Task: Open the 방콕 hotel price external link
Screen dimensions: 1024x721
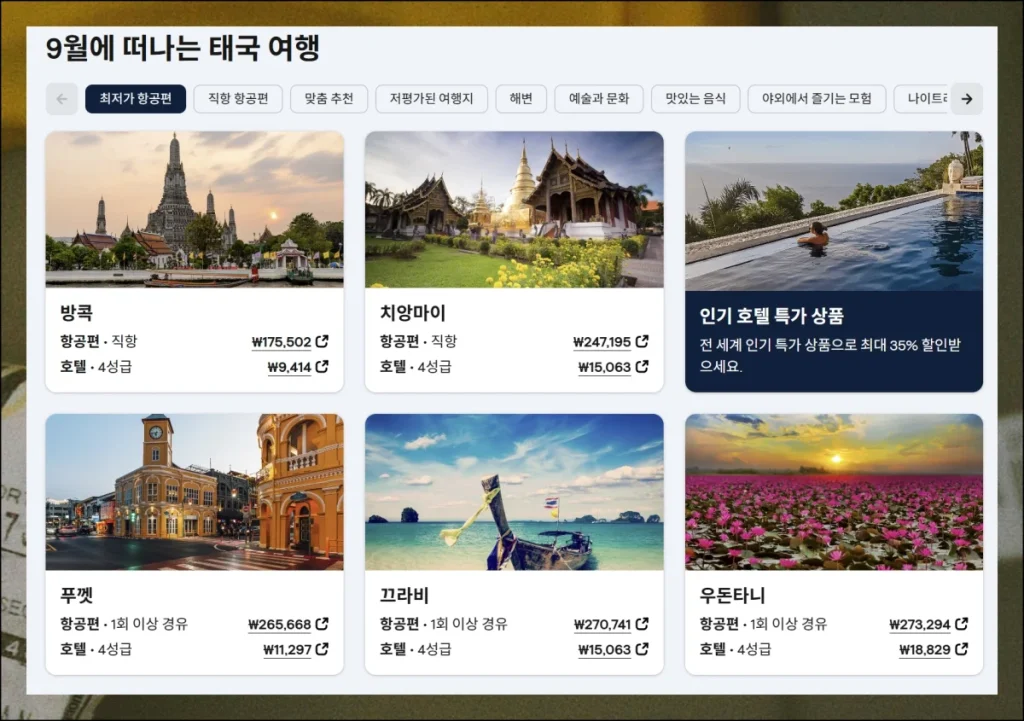Action: pos(299,368)
